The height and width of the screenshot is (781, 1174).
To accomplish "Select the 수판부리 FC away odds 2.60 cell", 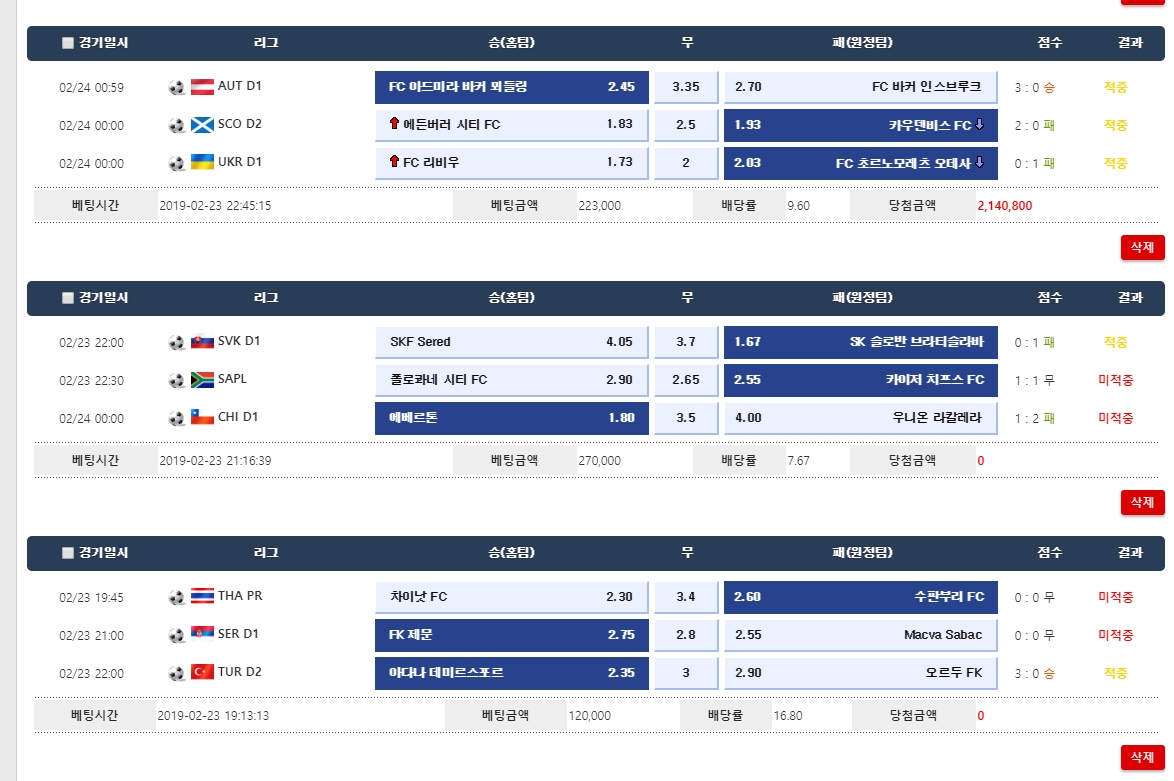I will [860, 597].
